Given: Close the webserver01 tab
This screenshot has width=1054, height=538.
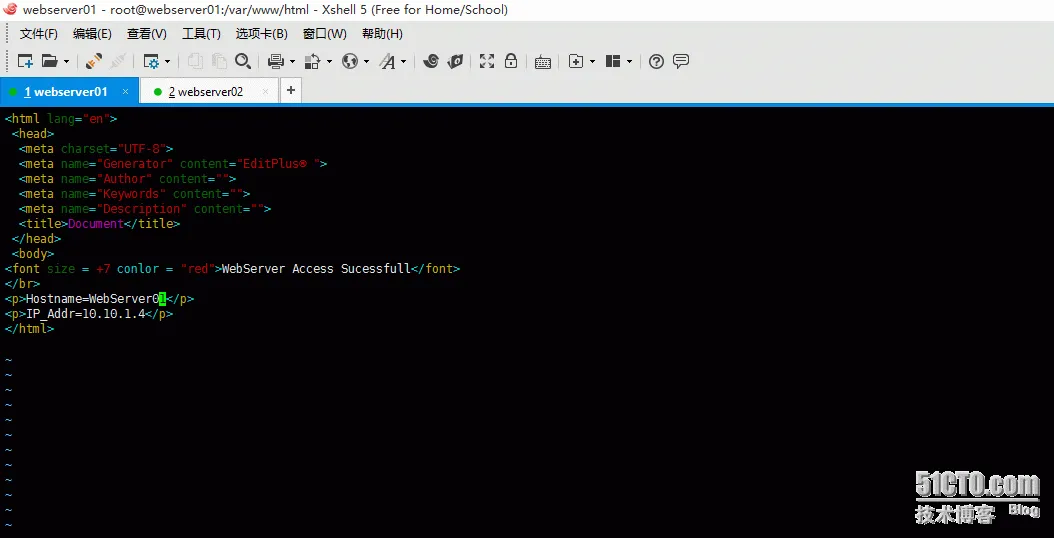Looking at the screenshot, I should [x=125, y=91].
